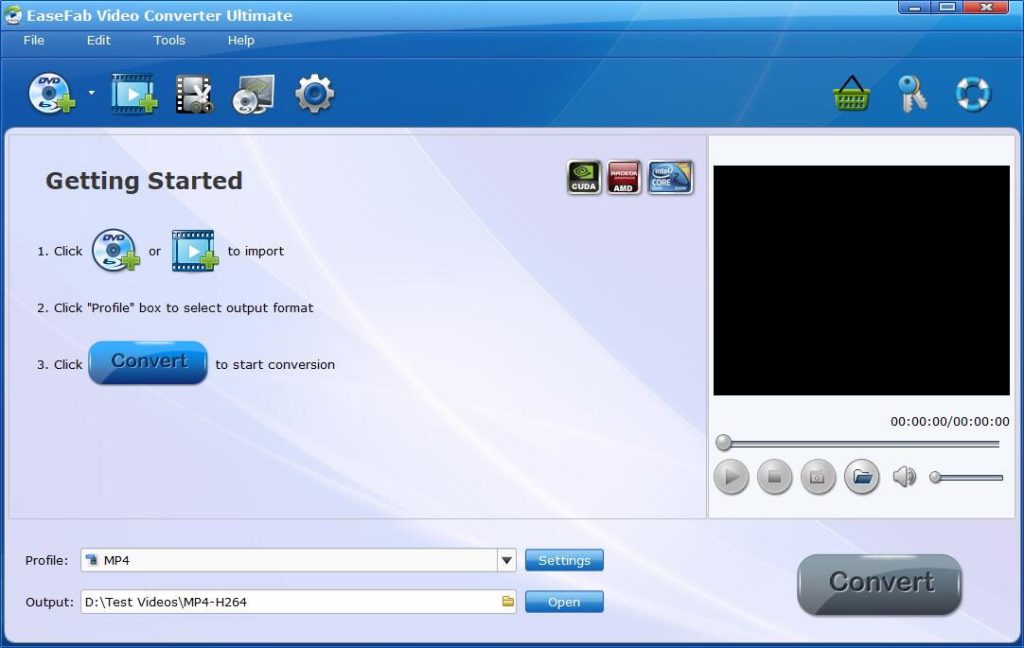Click the Intel Core acceleration badge
1024x648 pixels.
[x=670, y=177]
